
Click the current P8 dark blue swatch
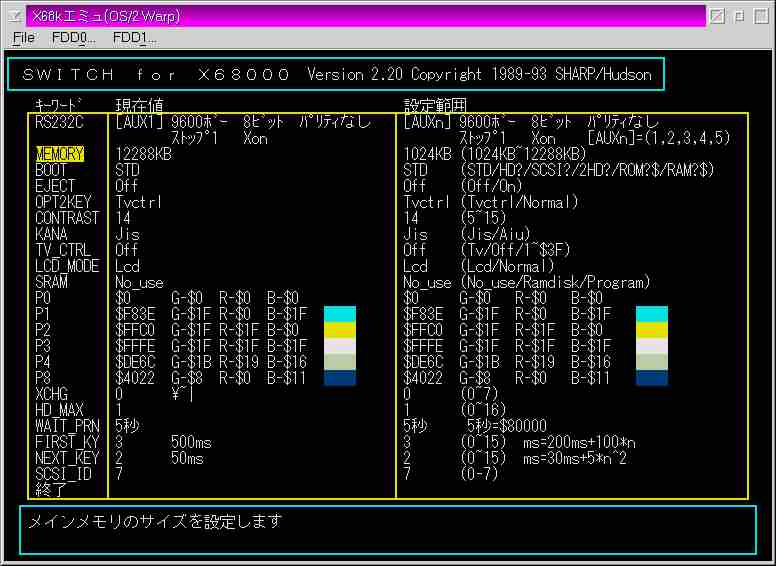[340, 378]
